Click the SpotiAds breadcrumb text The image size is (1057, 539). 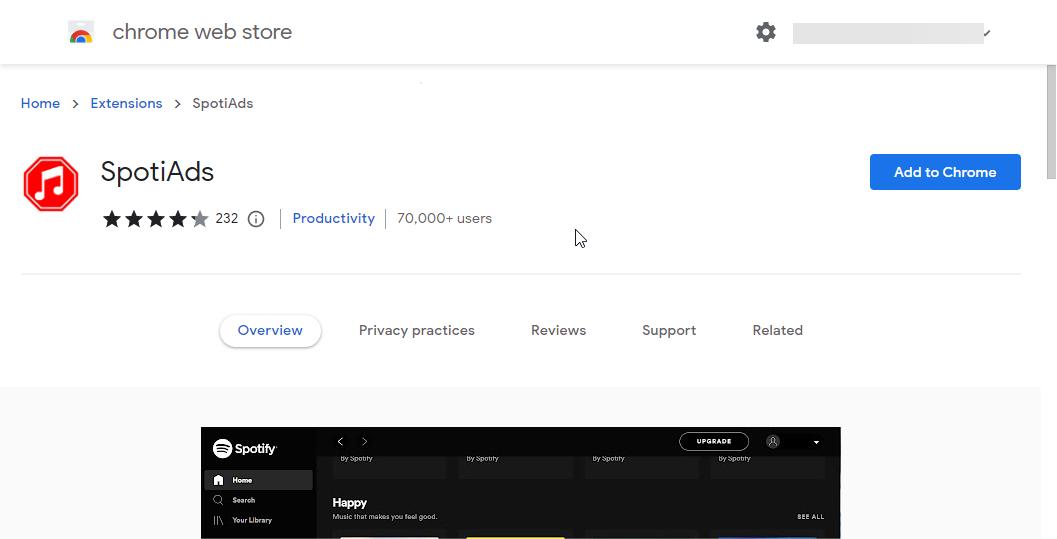tap(222, 103)
